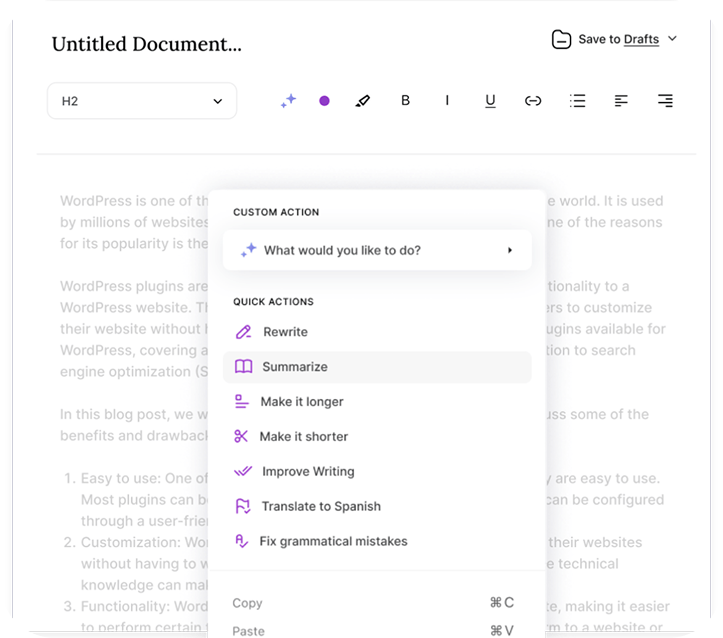This screenshot has height=638, width=723.
Task: Click the Untitled Document title field
Action: [x=147, y=44]
